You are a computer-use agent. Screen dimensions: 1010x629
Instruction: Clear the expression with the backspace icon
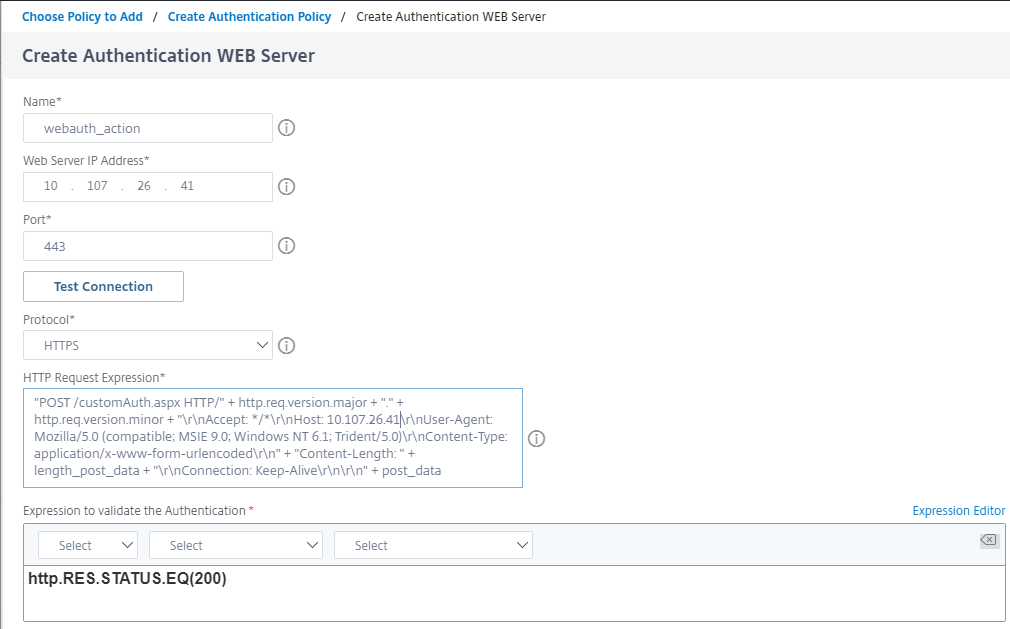coord(989,540)
